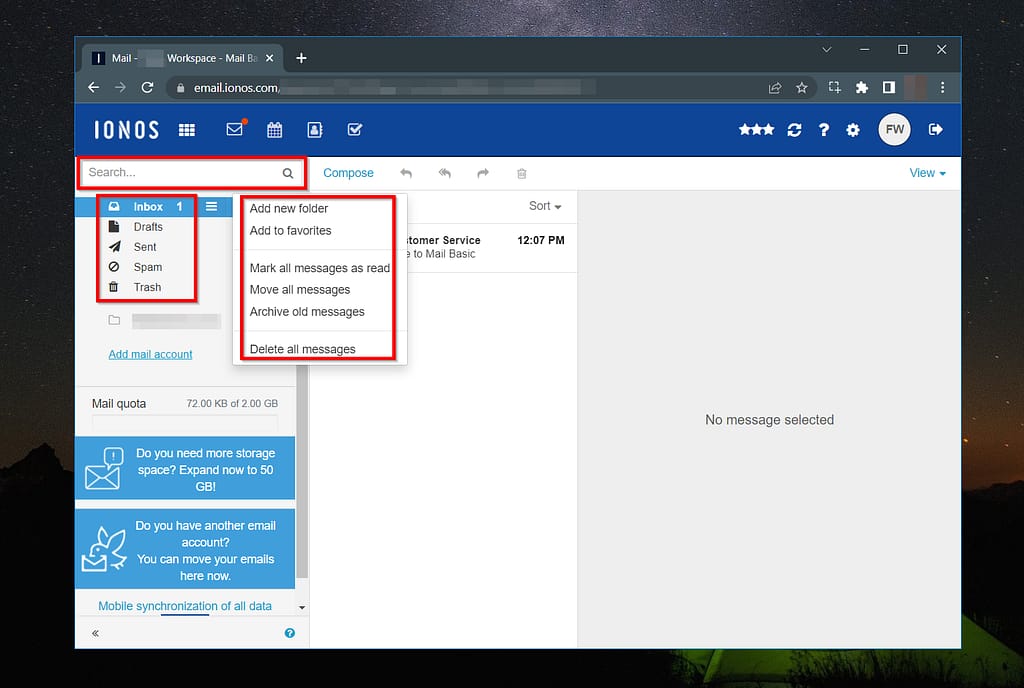Open Chrome tab search chevron

[827, 50]
